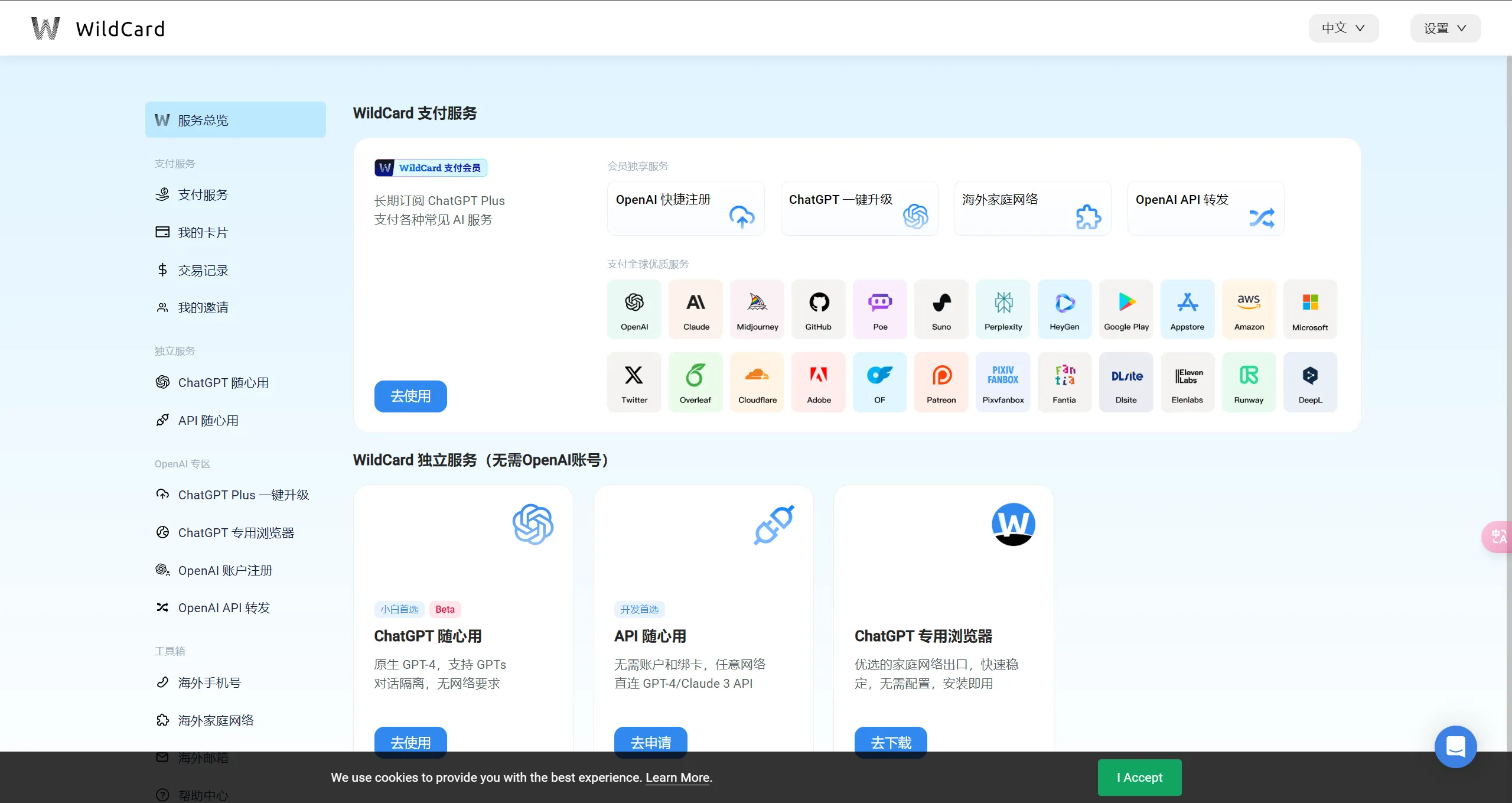
Task: Select ChatGPT 随心用 in the sidebar
Action: [236, 382]
